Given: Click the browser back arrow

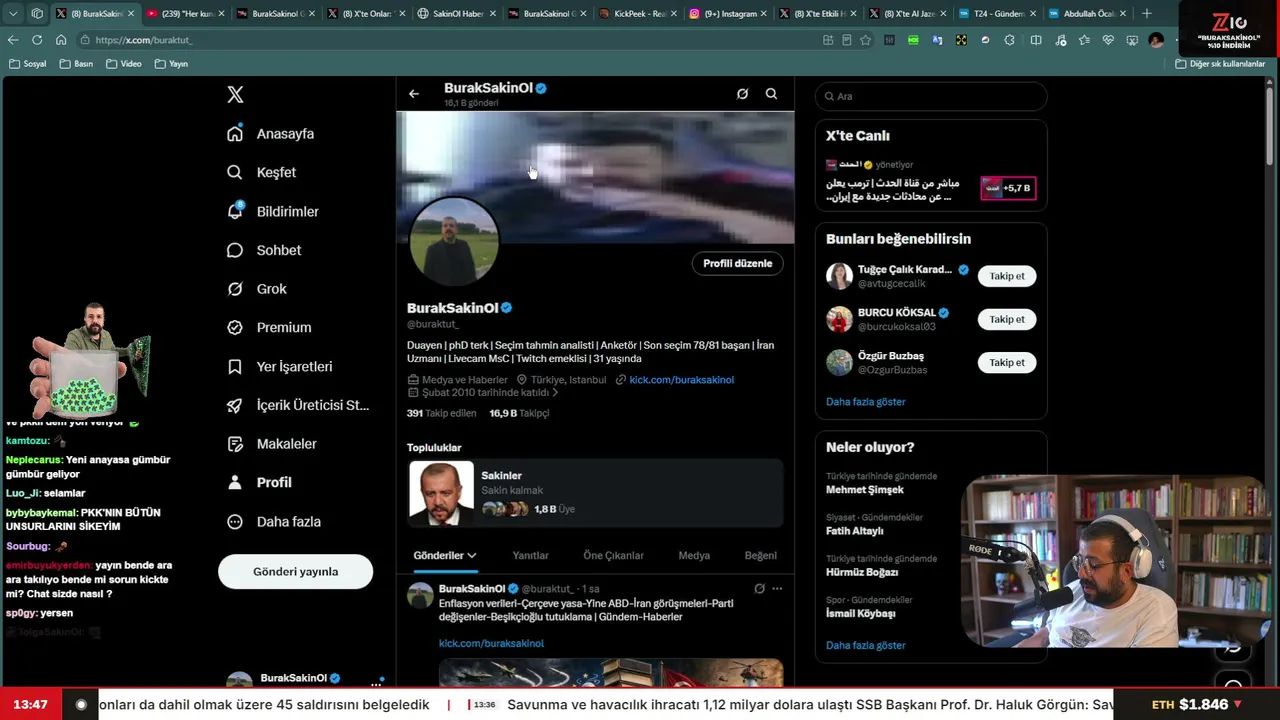Looking at the screenshot, I should pos(13,40).
